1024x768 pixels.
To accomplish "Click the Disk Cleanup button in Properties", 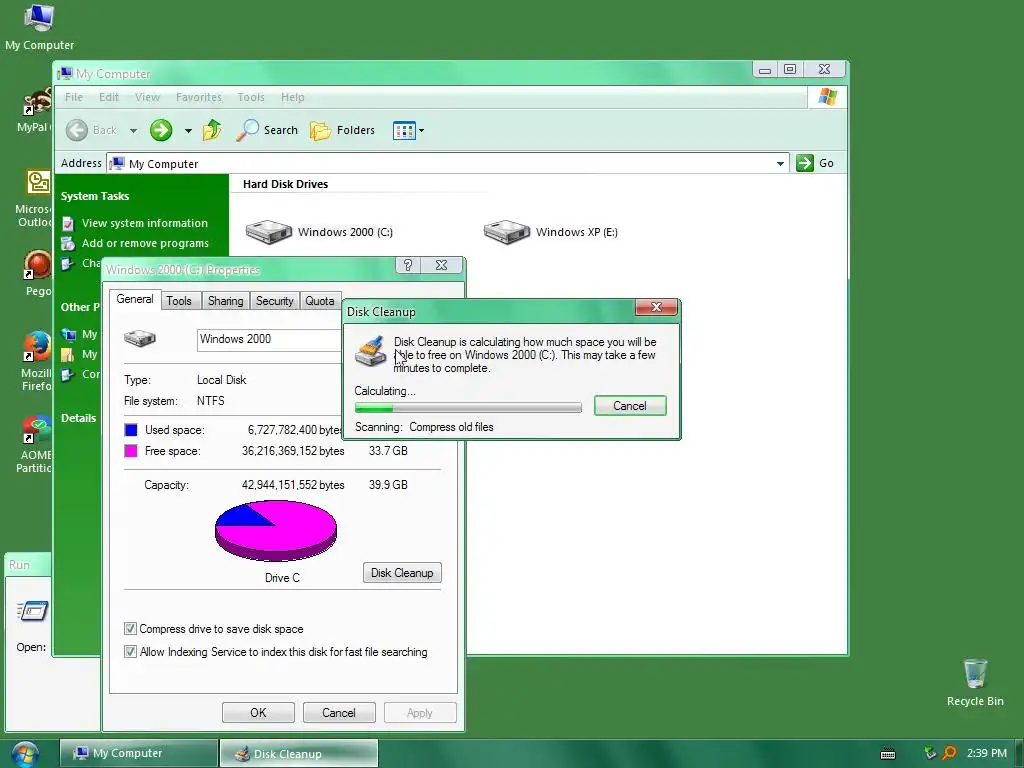I will tap(402, 573).
